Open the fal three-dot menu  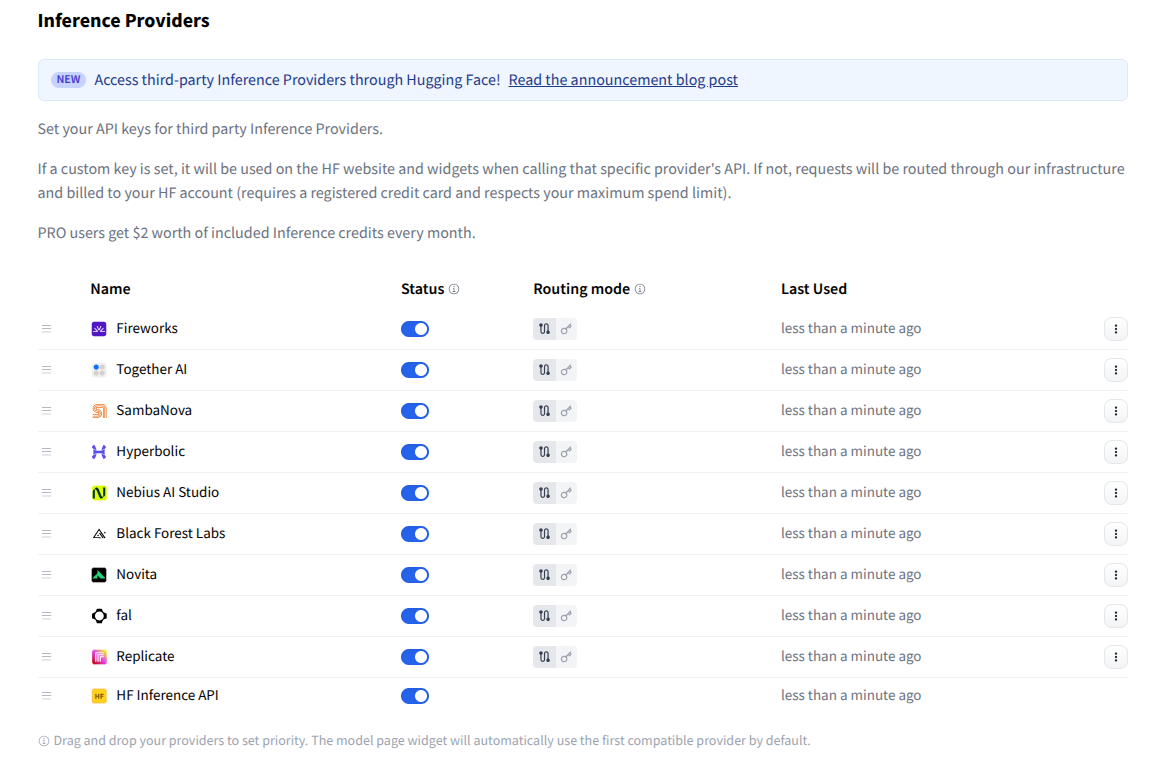(x=1116, y=615)
